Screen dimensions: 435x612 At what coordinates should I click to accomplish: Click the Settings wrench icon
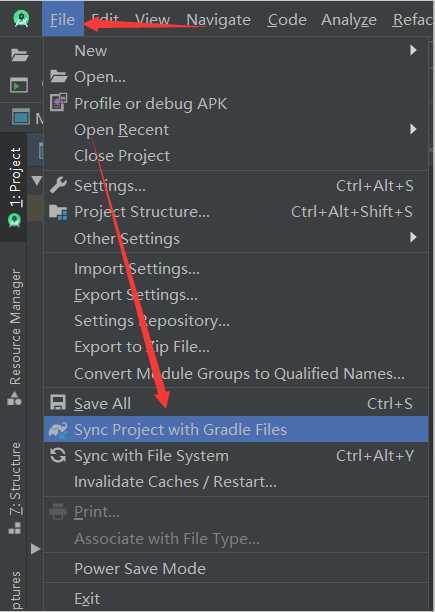tap(58, 185)
